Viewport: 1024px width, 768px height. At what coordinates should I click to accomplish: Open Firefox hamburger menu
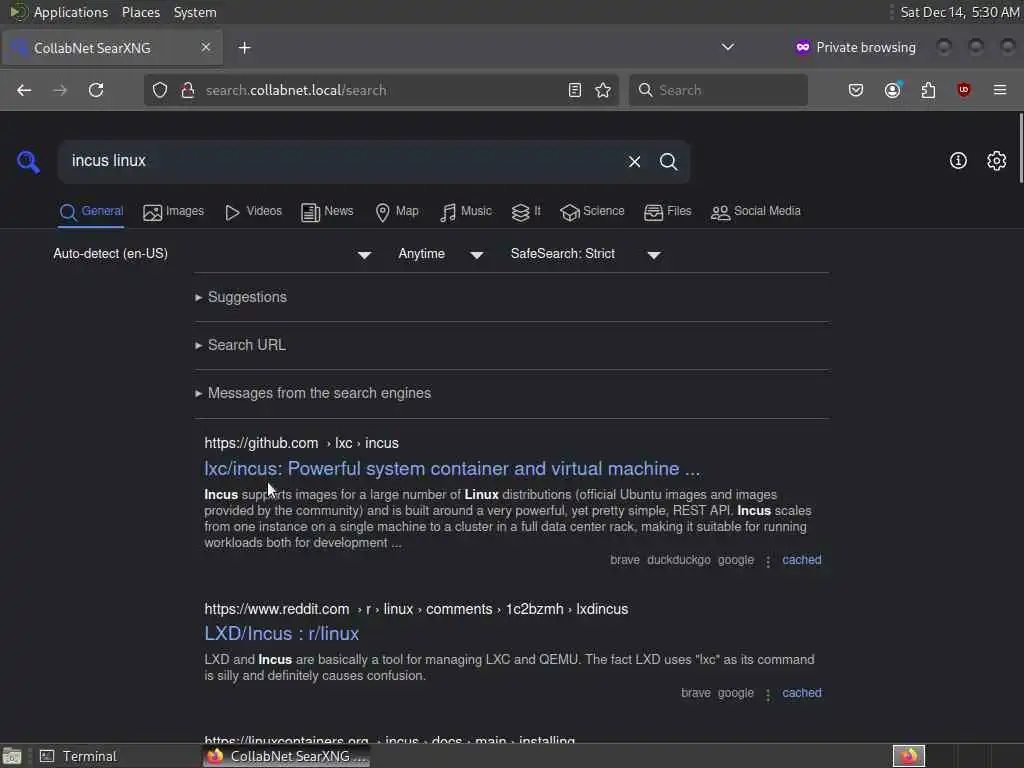pyautogui.click(x=1000, y=90)
